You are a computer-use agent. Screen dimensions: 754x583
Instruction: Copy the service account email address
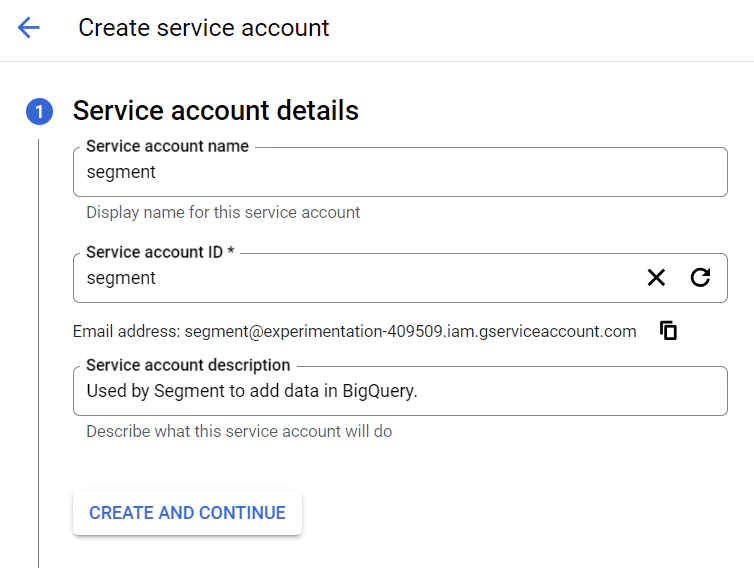pos(669,331)
